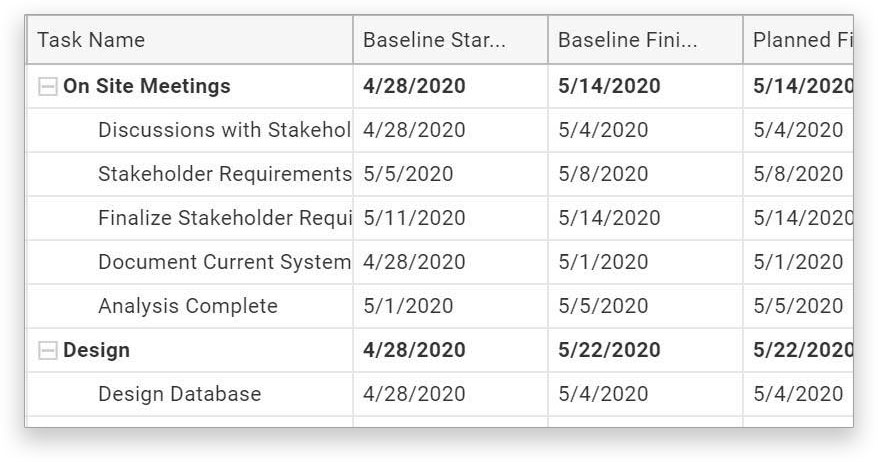Click Design baseline finish date 5/22/2020

click(x=609, y=350)
